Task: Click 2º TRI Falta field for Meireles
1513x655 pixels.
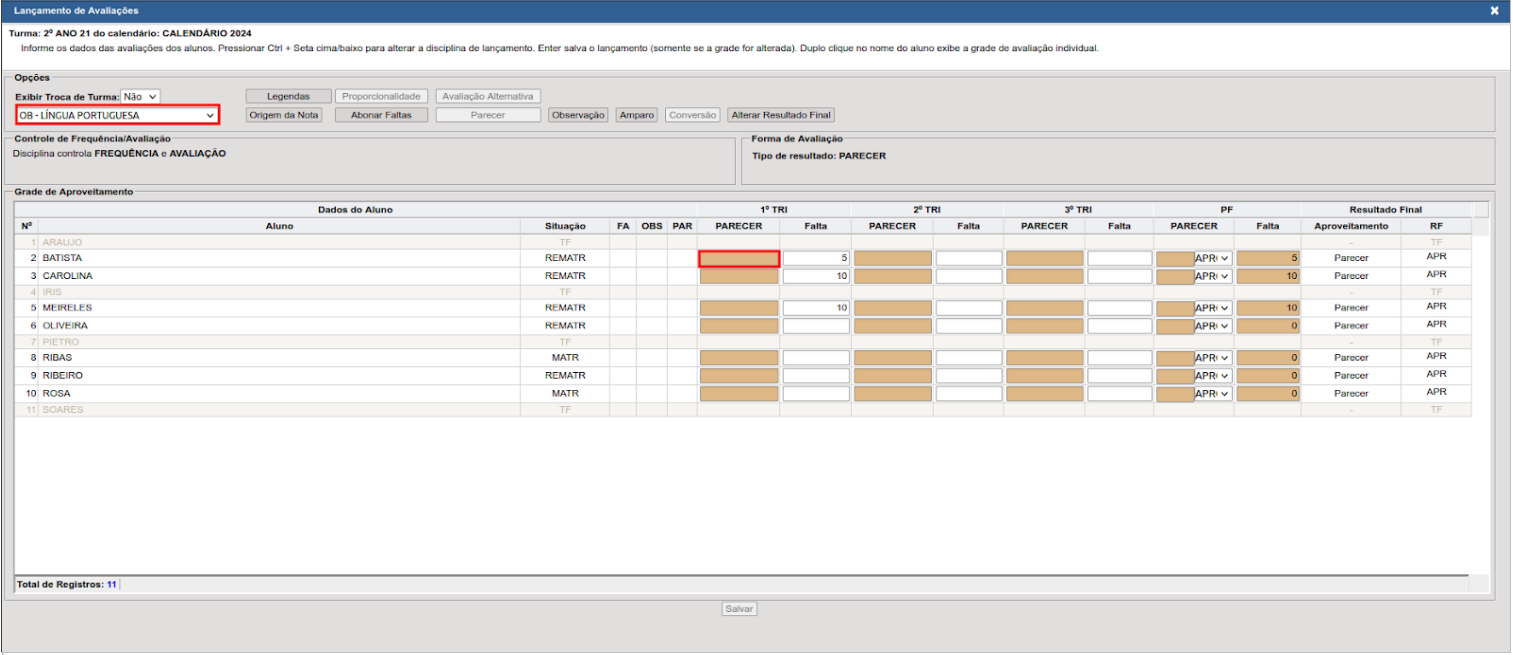Action: (x=968, y=308)
